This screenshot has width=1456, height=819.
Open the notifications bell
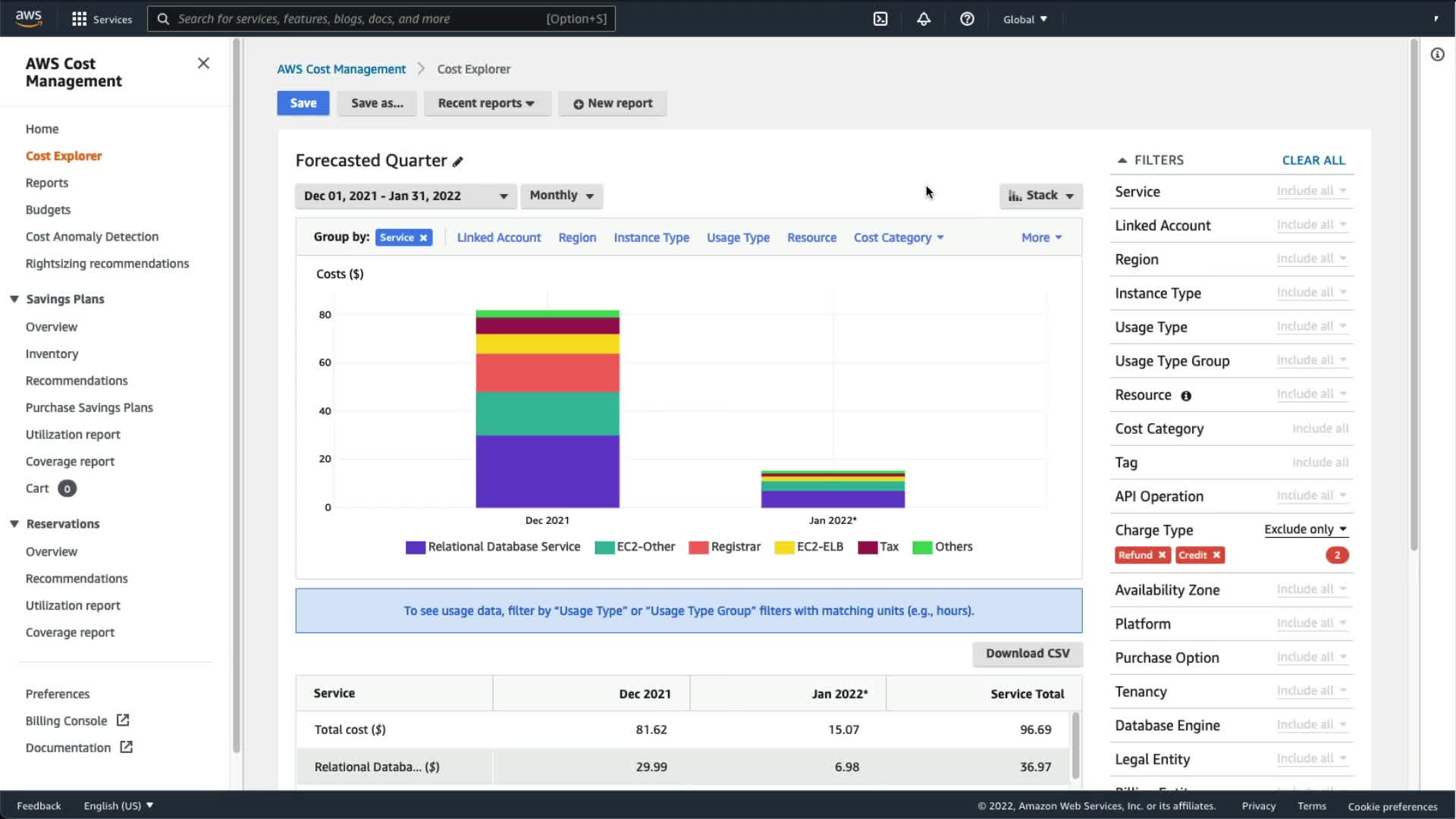(924, 19)
